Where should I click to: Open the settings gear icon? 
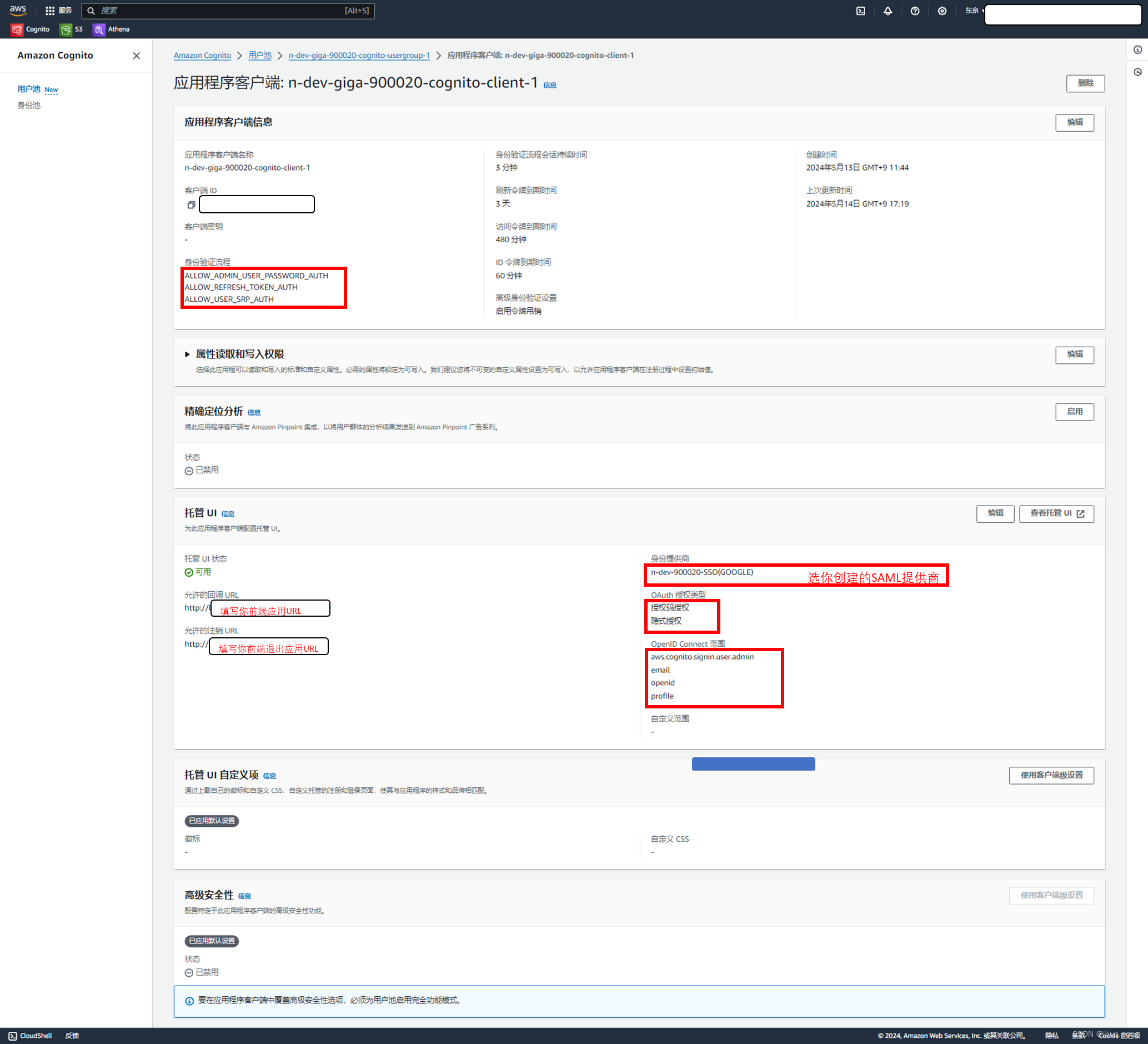click(942, 11)
